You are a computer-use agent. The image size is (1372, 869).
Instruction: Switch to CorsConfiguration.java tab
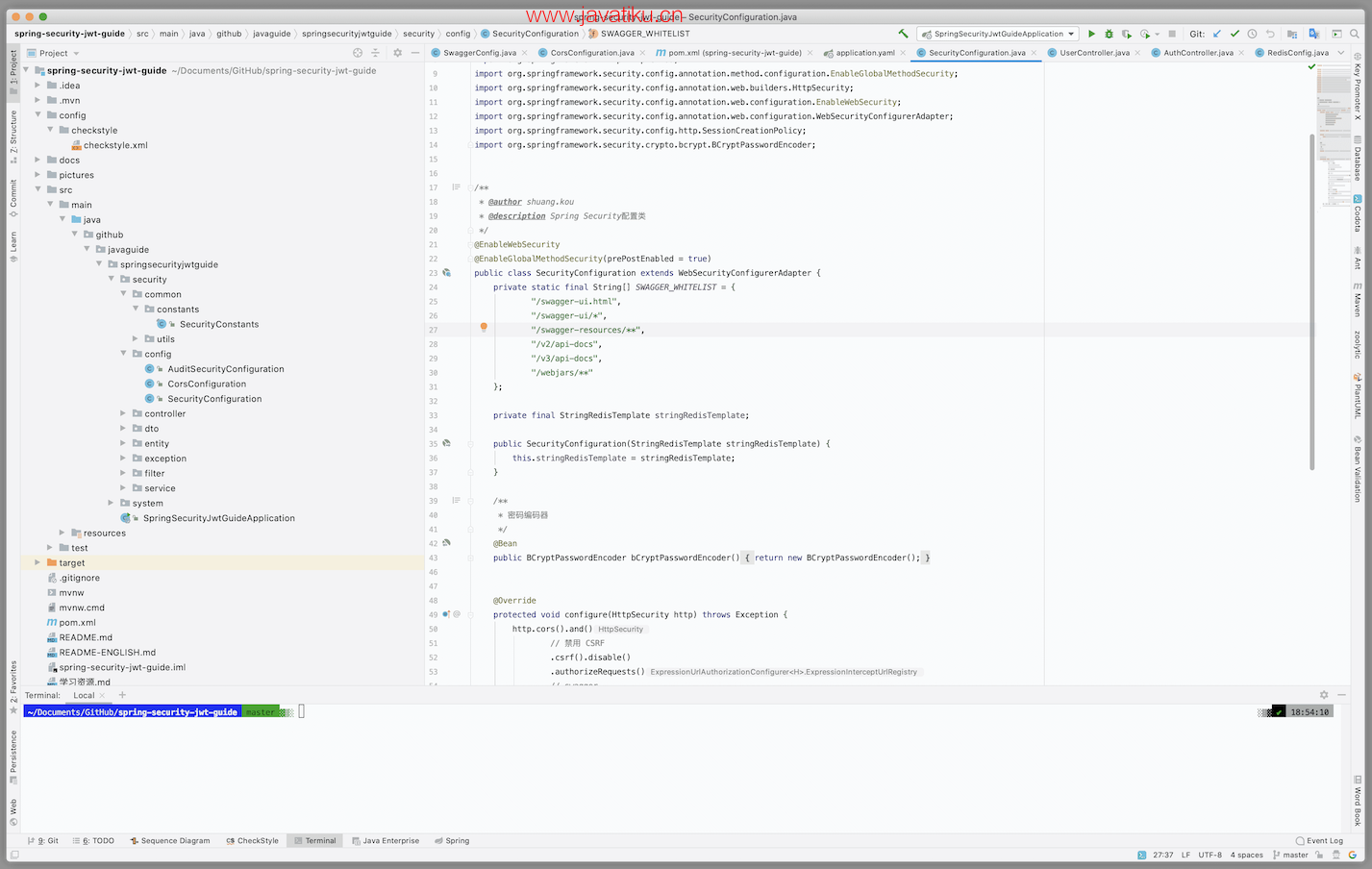click(x=591, y=53)
